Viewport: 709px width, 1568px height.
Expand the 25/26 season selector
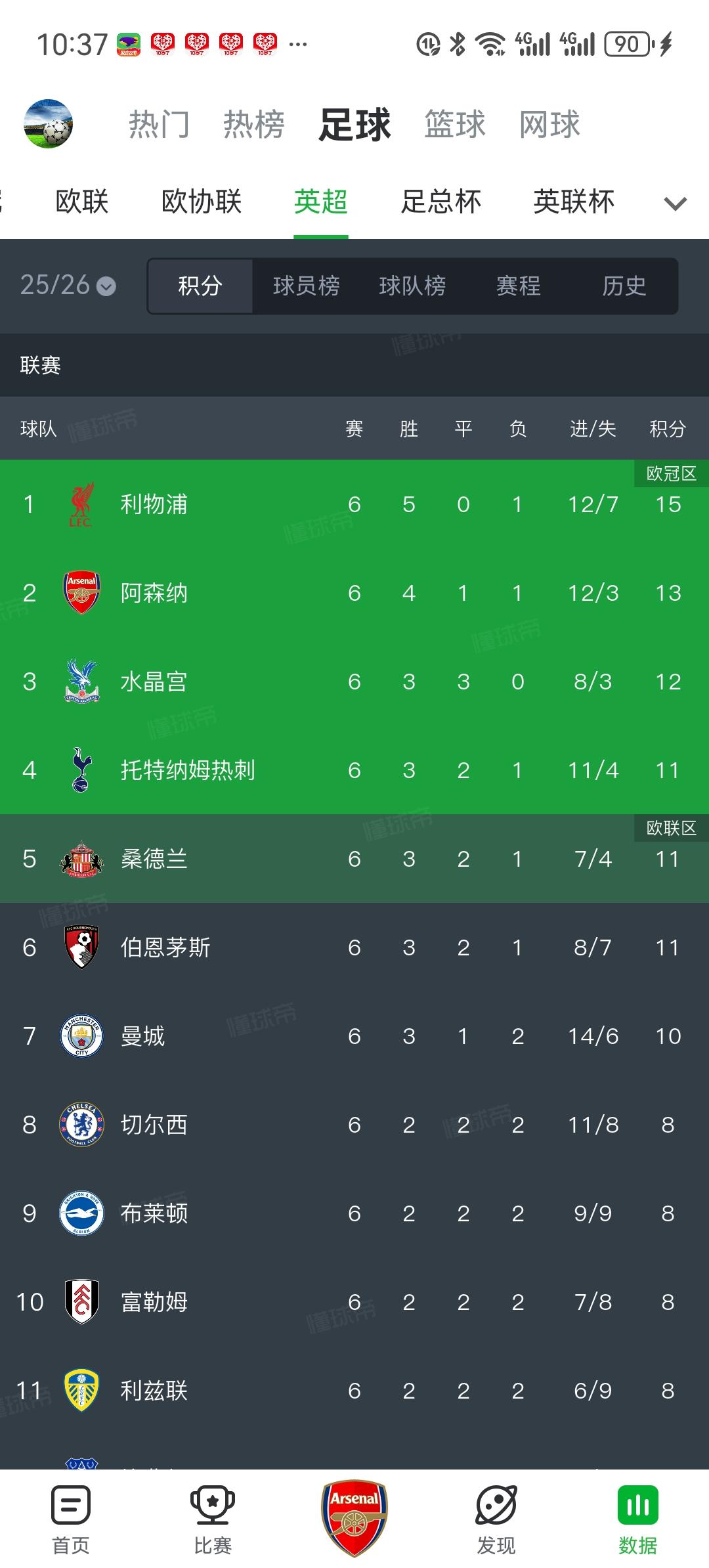pyautogui.click(x=68, y=285)
